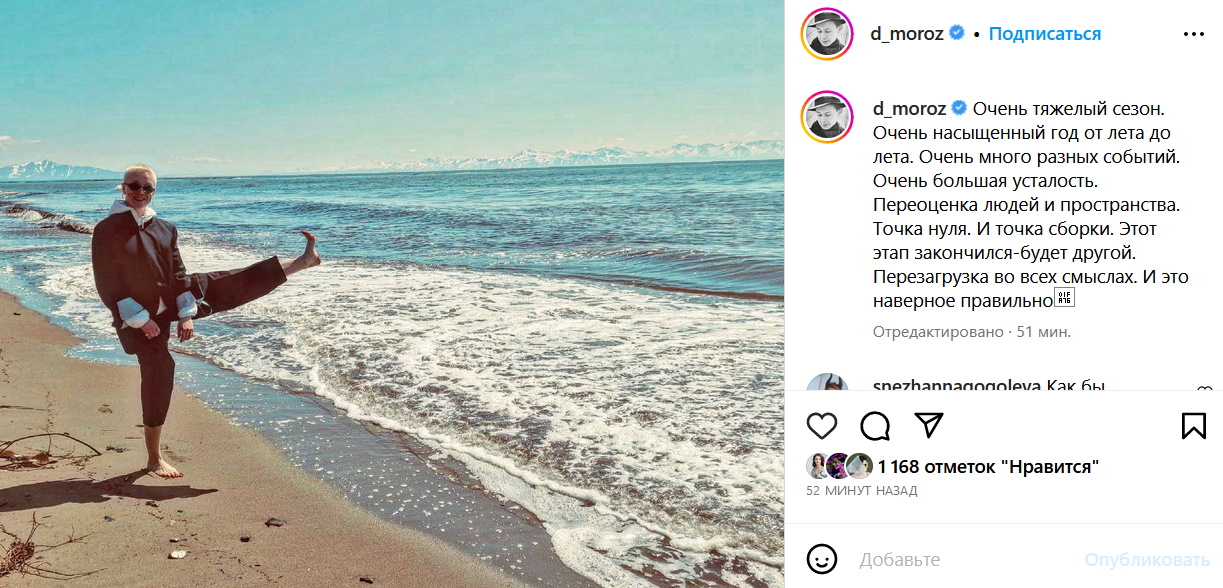Screen dimensions: 1223x588
Task: Open d_moroz profile picture in header
Action: click(826, 34)
